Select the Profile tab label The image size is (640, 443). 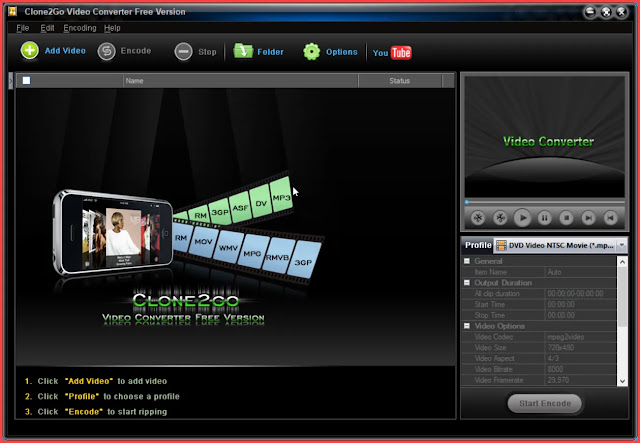[x=478, y=245]
